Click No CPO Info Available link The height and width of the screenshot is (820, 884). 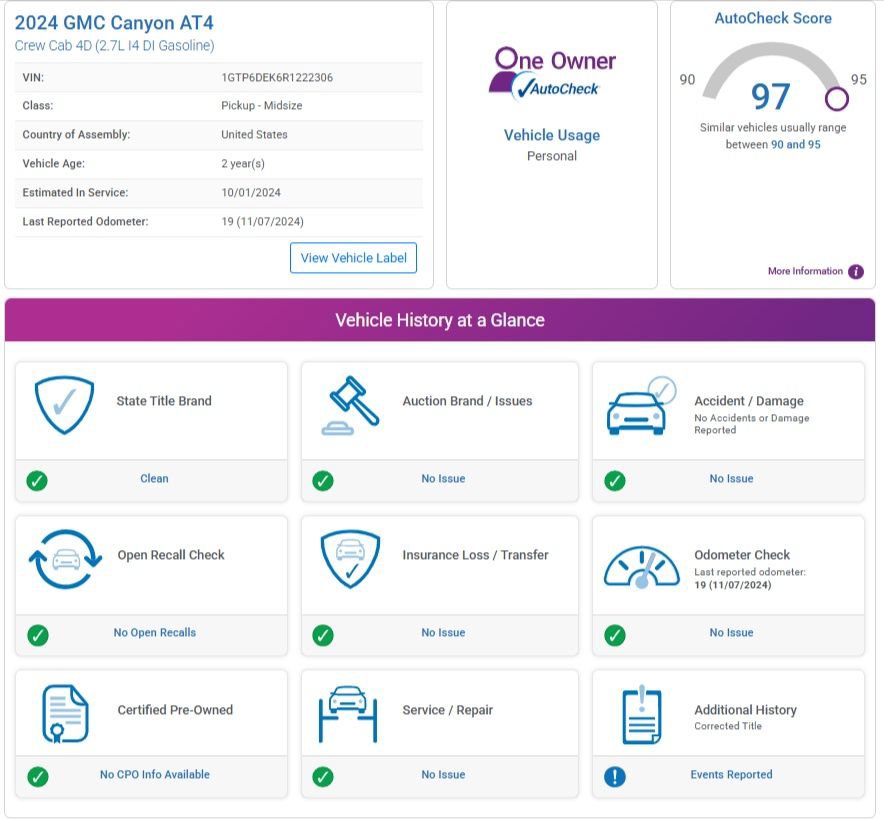[x=154, y=774]
